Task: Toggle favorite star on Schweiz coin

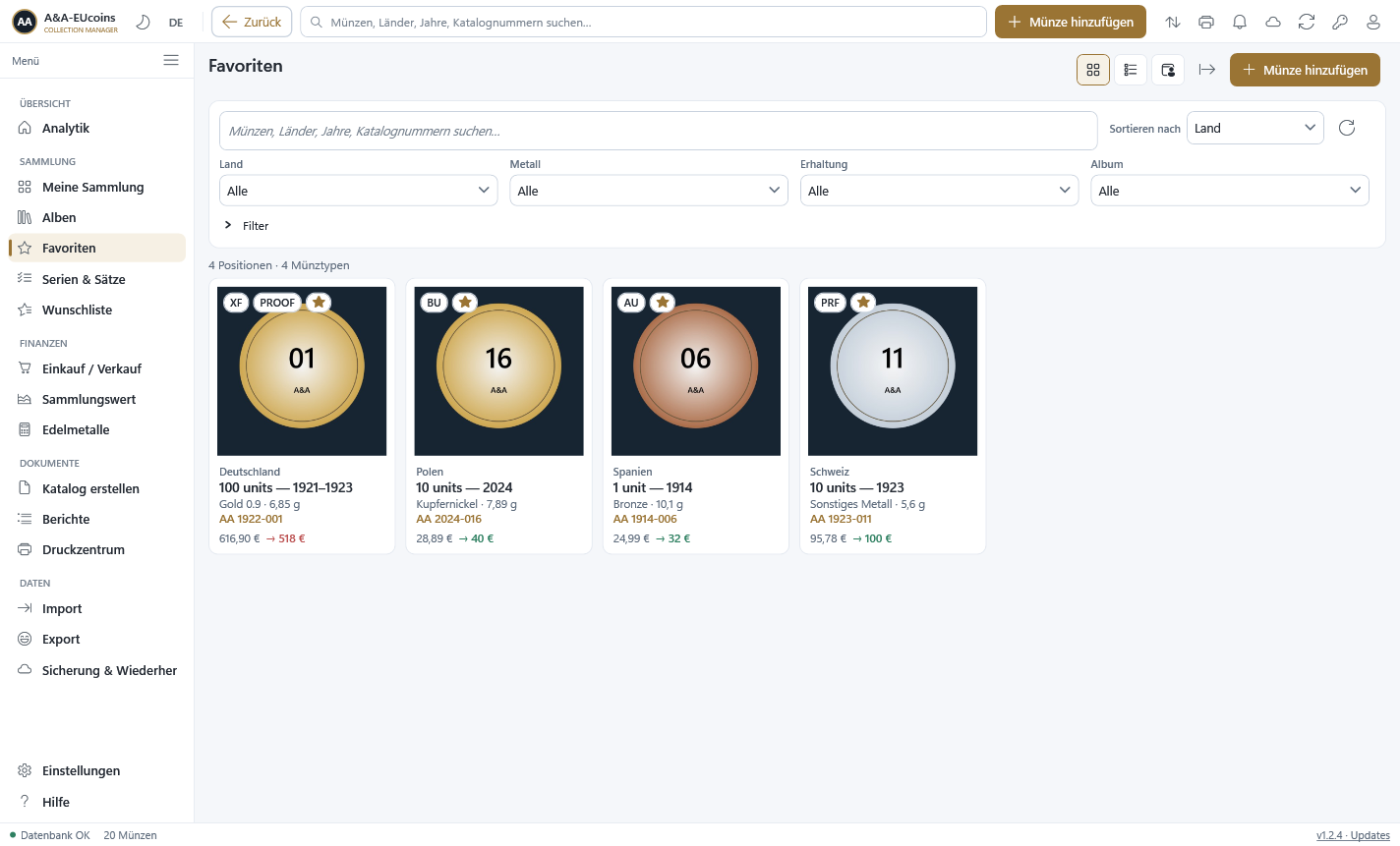Action: [863, 303]
